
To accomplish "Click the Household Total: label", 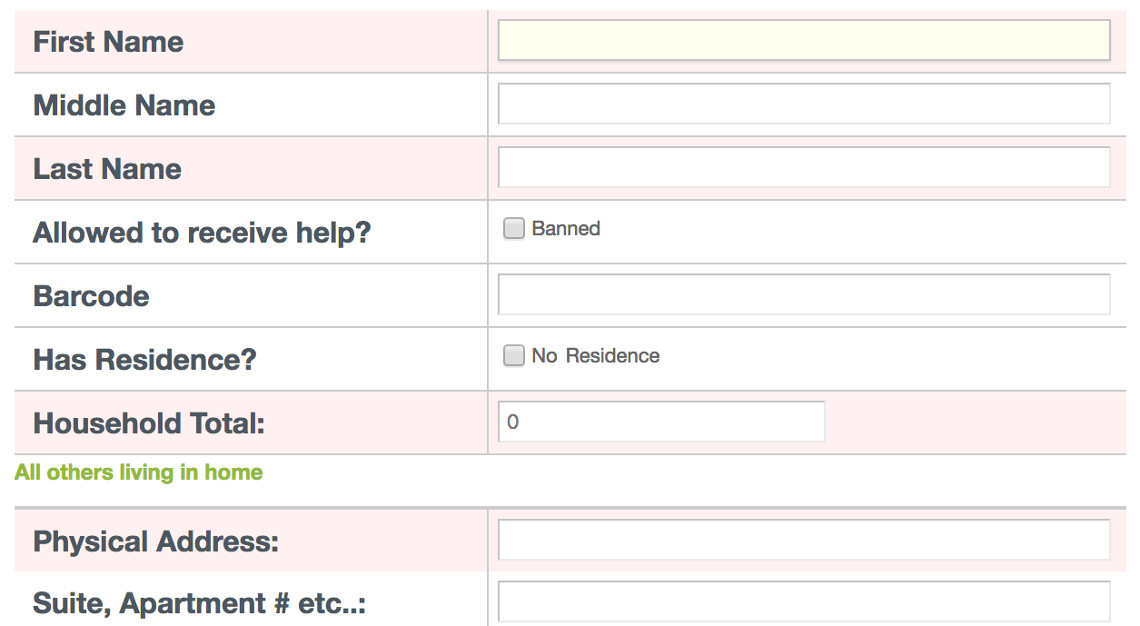I will pos(149,423).
